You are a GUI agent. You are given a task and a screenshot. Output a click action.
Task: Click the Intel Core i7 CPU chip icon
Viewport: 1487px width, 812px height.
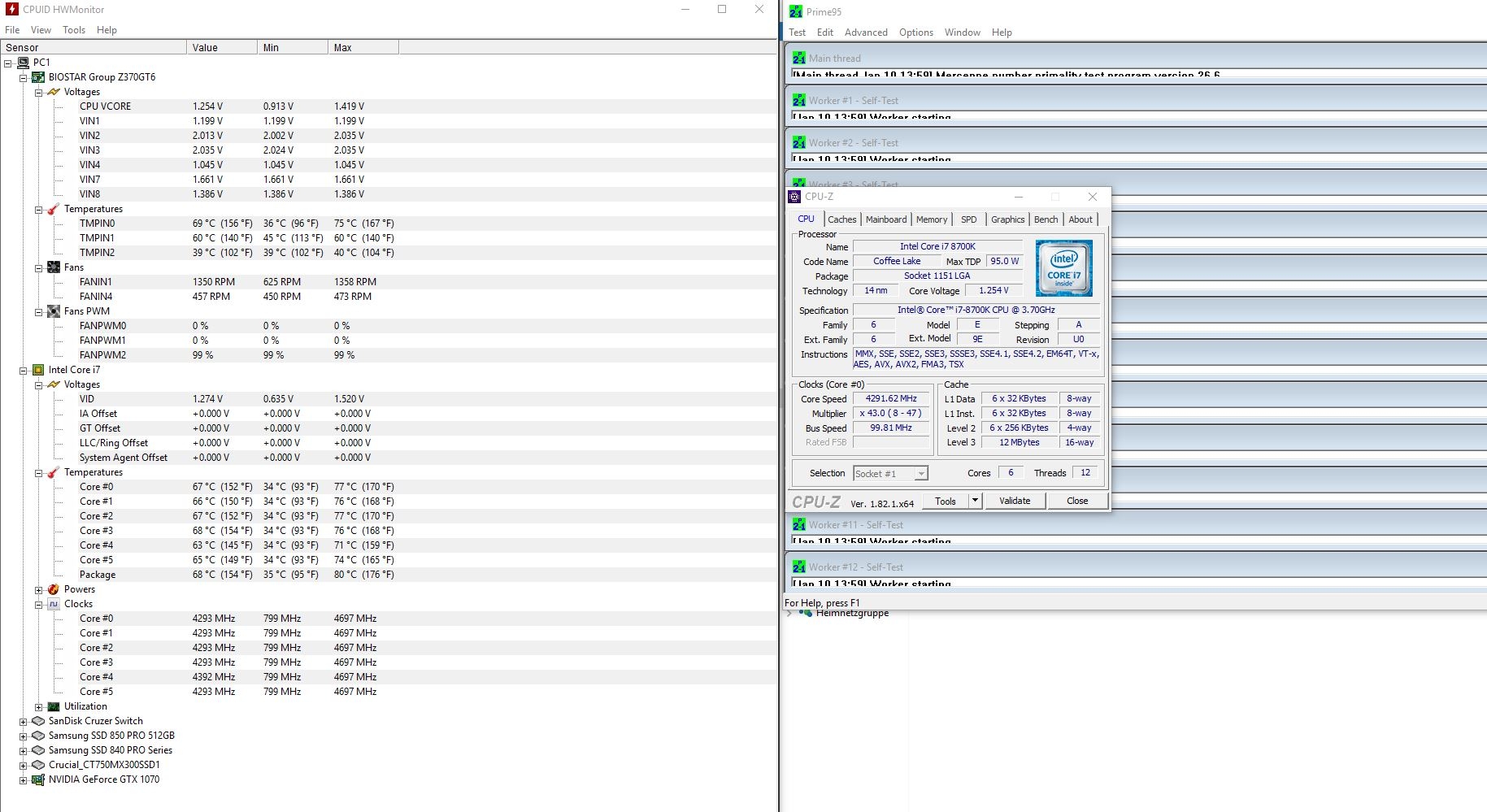pyautogui.click(x=38, y=370)
